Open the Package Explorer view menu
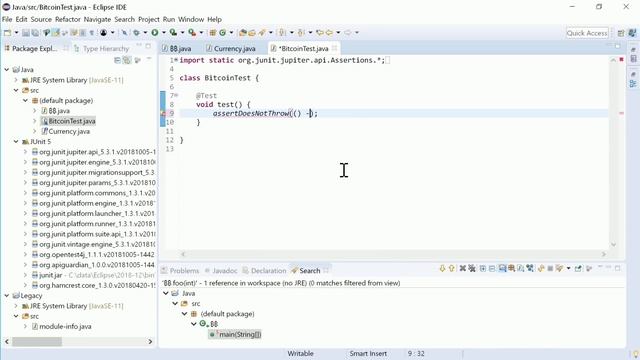 pyautogui.click(x=138, y=60)
